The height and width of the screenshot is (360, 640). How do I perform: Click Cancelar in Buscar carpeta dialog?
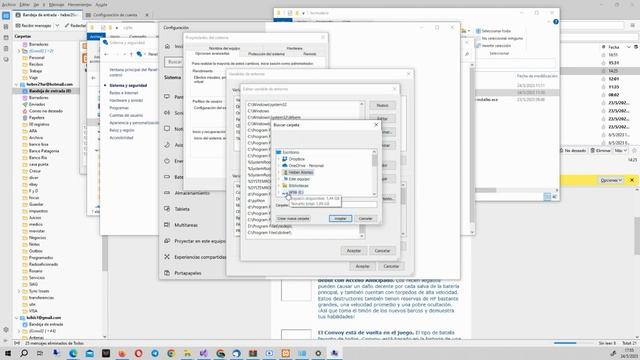(x=365, y=218)
